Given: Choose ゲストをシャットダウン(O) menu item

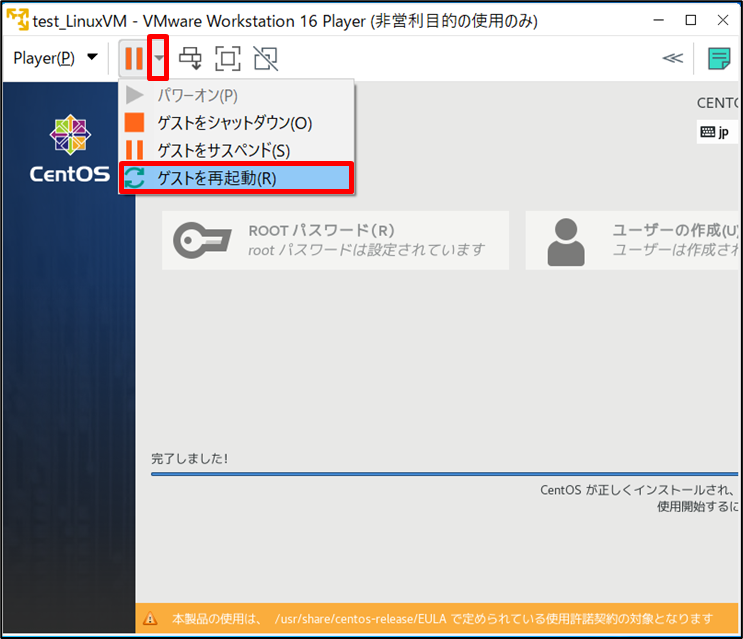Looking at the screenshot, I should pyautogui.click(x=236, y=123).
